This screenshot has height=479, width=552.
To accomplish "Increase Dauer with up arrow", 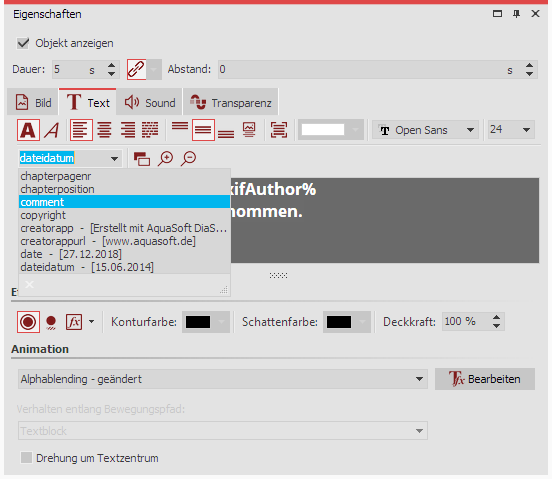I will point(112,65).
